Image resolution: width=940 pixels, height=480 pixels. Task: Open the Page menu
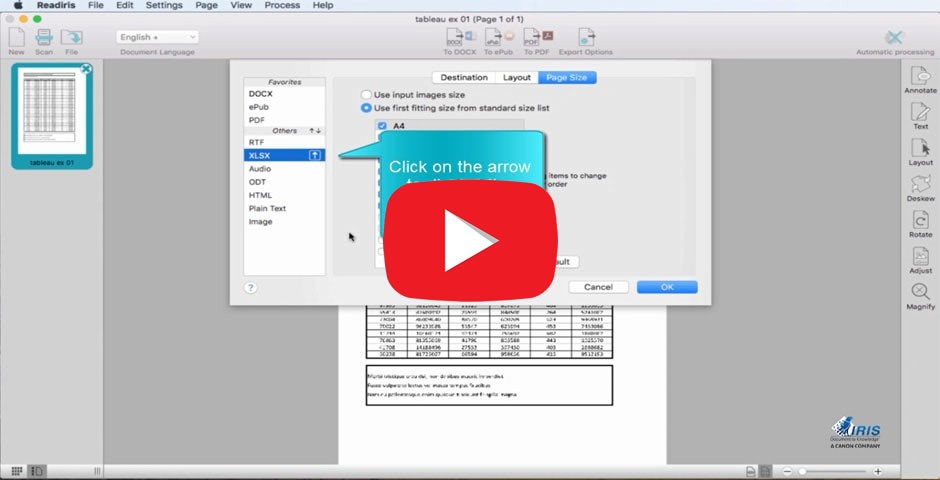(206, 5)
